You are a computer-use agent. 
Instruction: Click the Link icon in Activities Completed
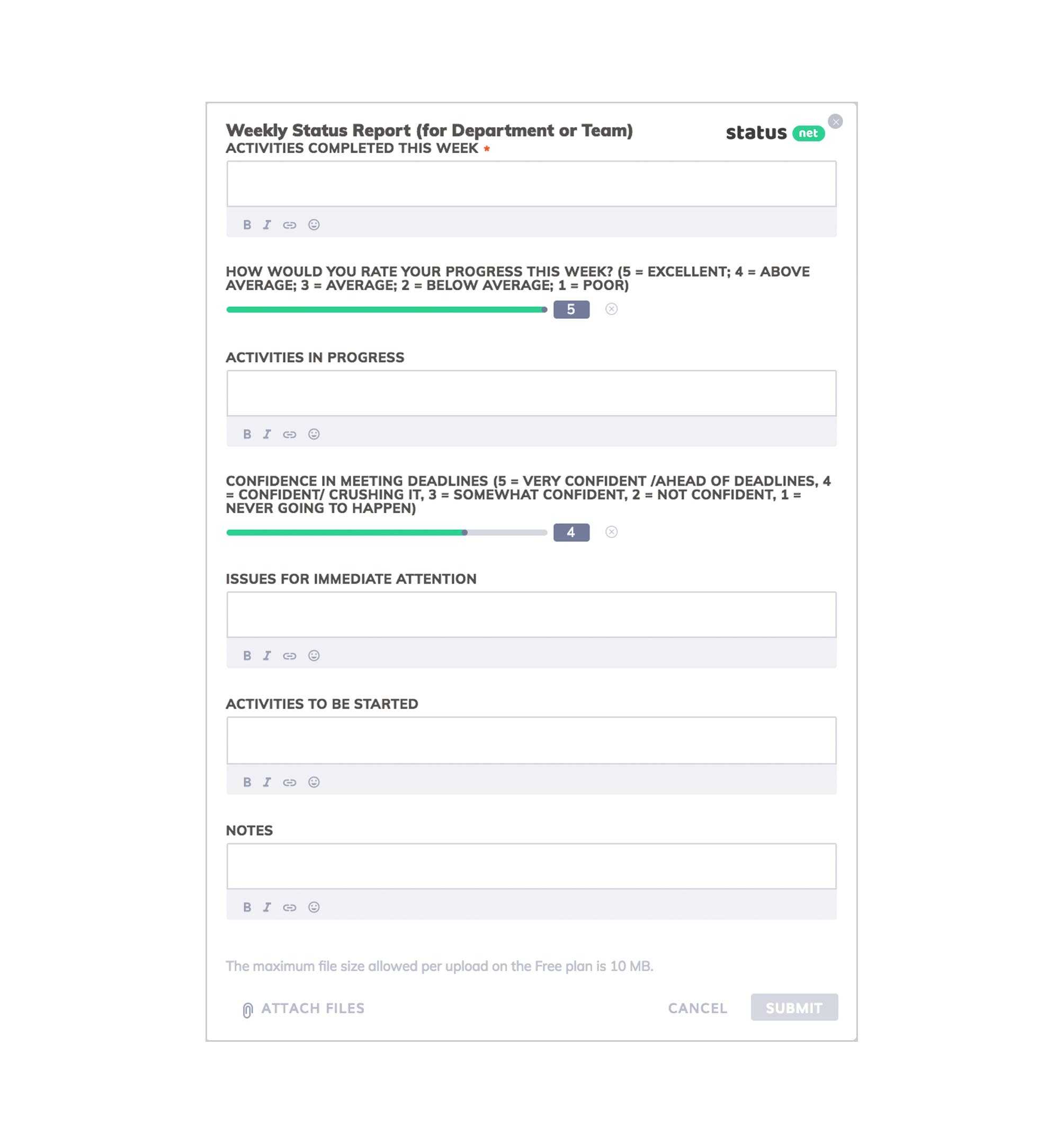289,224
